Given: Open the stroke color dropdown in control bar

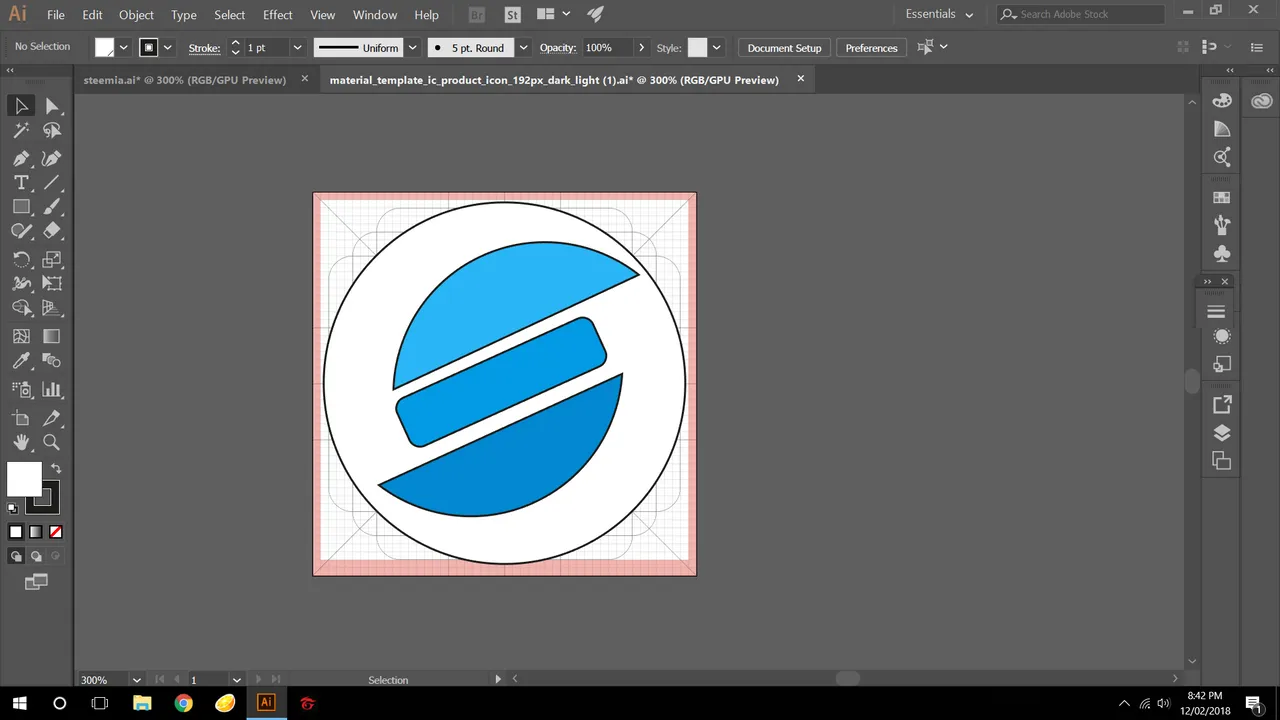Looking at the screenshot, I should pos(168,47).
